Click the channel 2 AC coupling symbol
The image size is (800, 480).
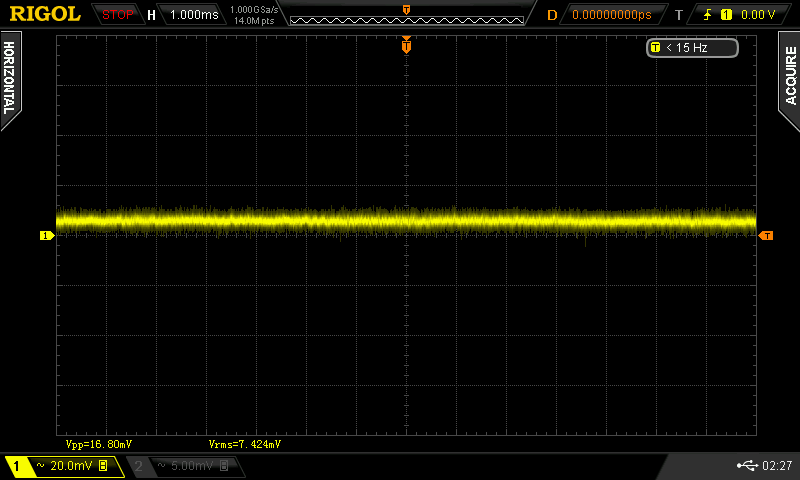click(x=161, y=465)
